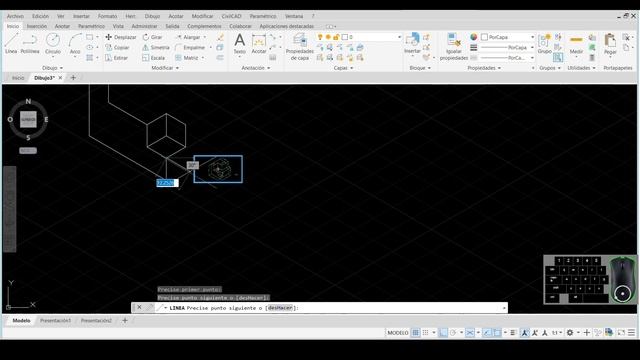Expand the Utilidades panel

(x=581, y=68)
